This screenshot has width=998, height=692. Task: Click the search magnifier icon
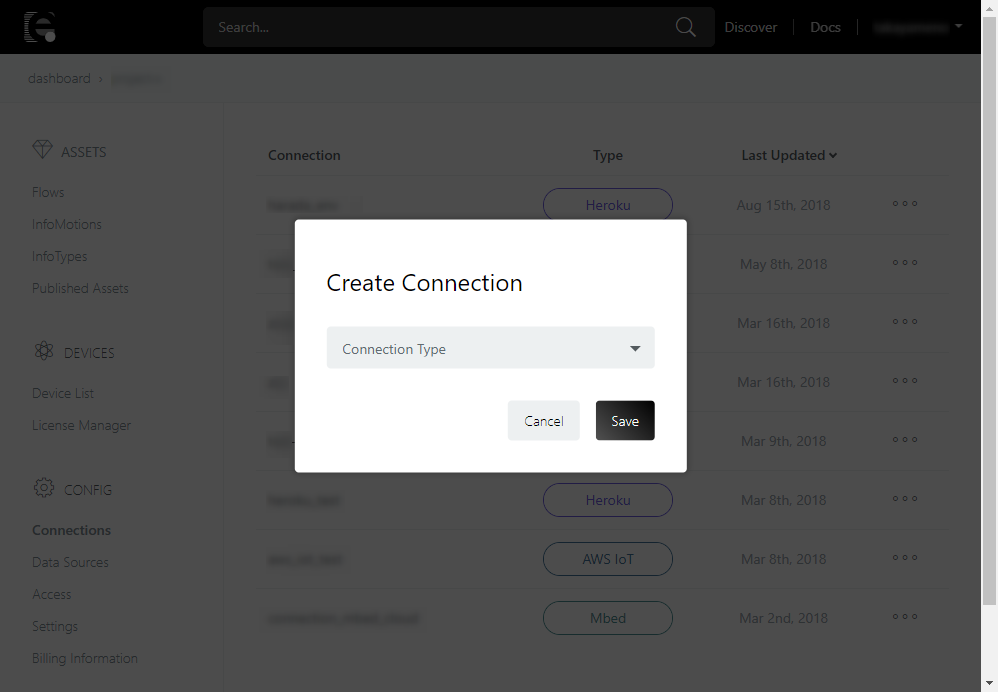pos(685,27)
